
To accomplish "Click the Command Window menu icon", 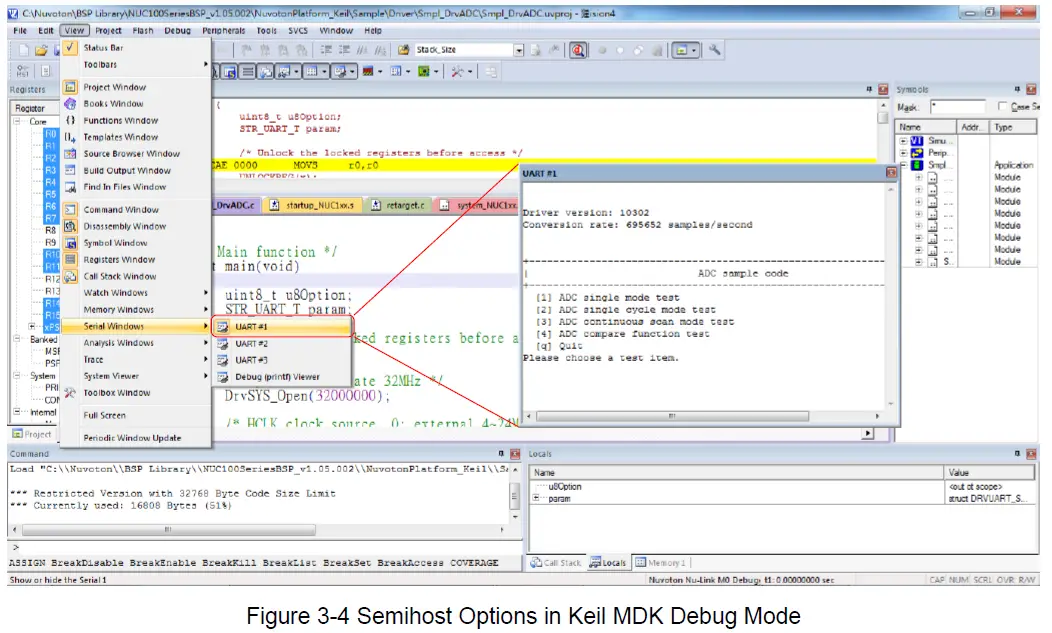I will (70, 209).
